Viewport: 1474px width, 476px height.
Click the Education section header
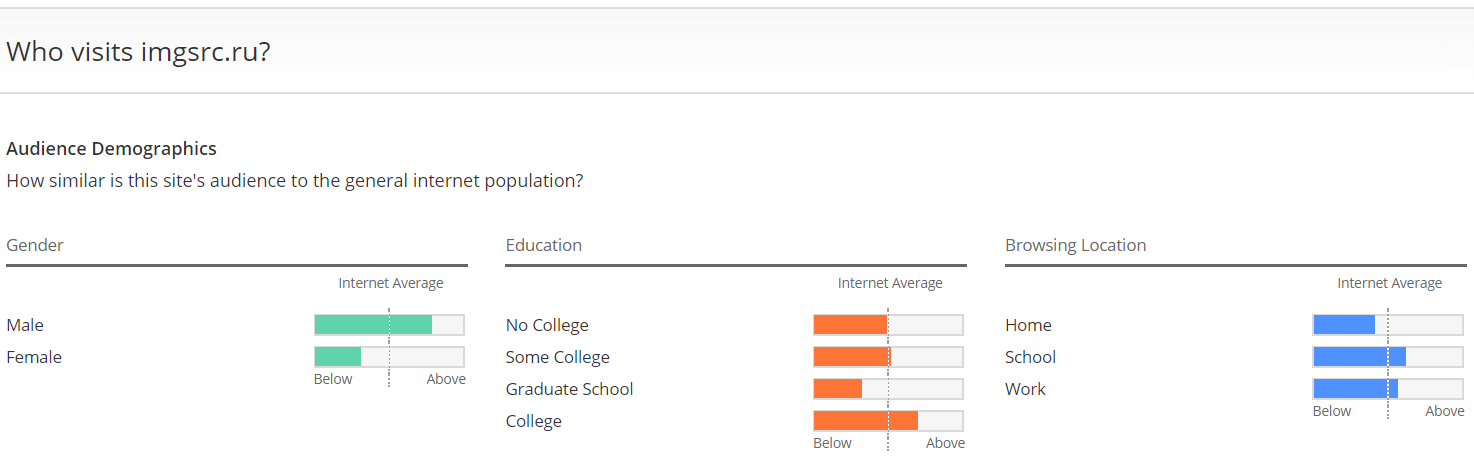[x=544, y=245]
